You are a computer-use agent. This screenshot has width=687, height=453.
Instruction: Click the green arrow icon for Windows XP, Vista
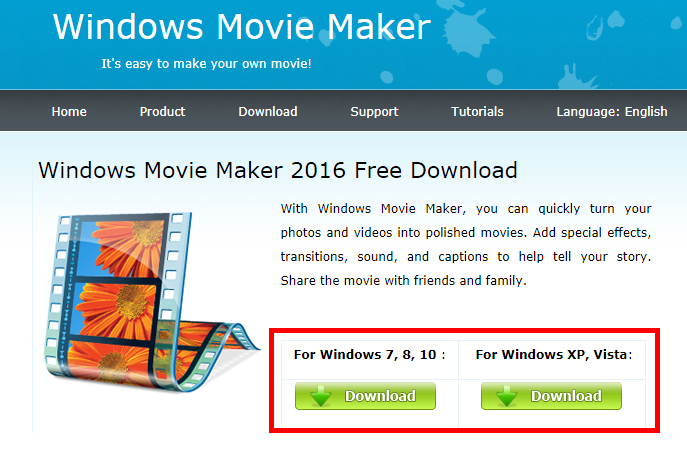pyautogui.click(x=507, y=396)
